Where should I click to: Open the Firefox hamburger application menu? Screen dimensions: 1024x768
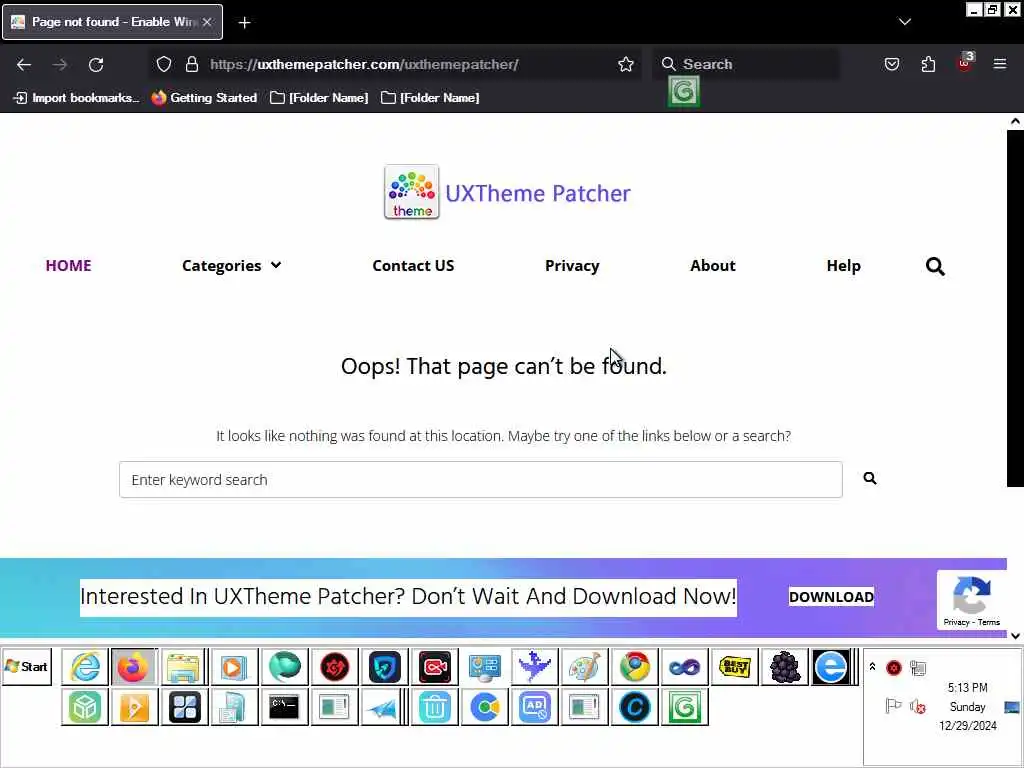[x=1000, y=64]
